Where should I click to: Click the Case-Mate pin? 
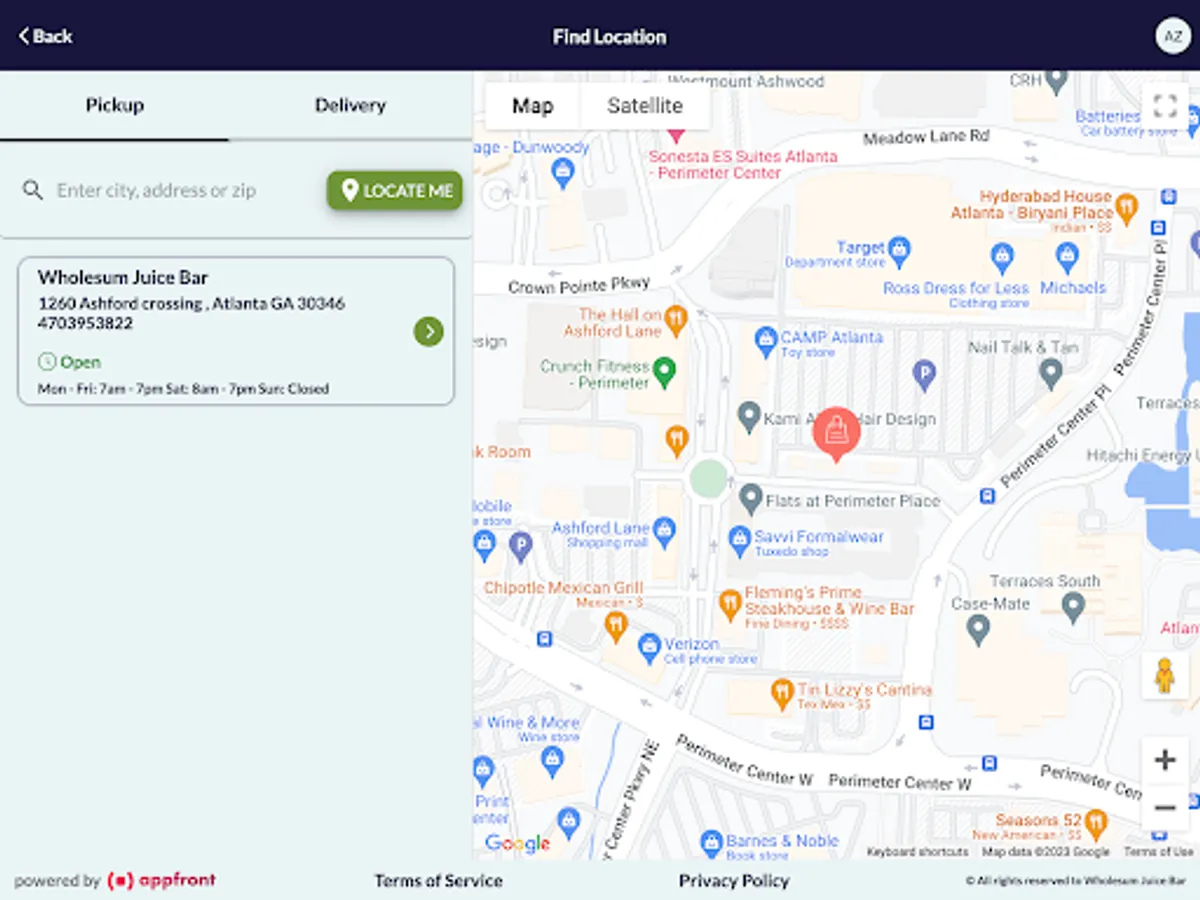pyautogui.click(x=979, y=629)
